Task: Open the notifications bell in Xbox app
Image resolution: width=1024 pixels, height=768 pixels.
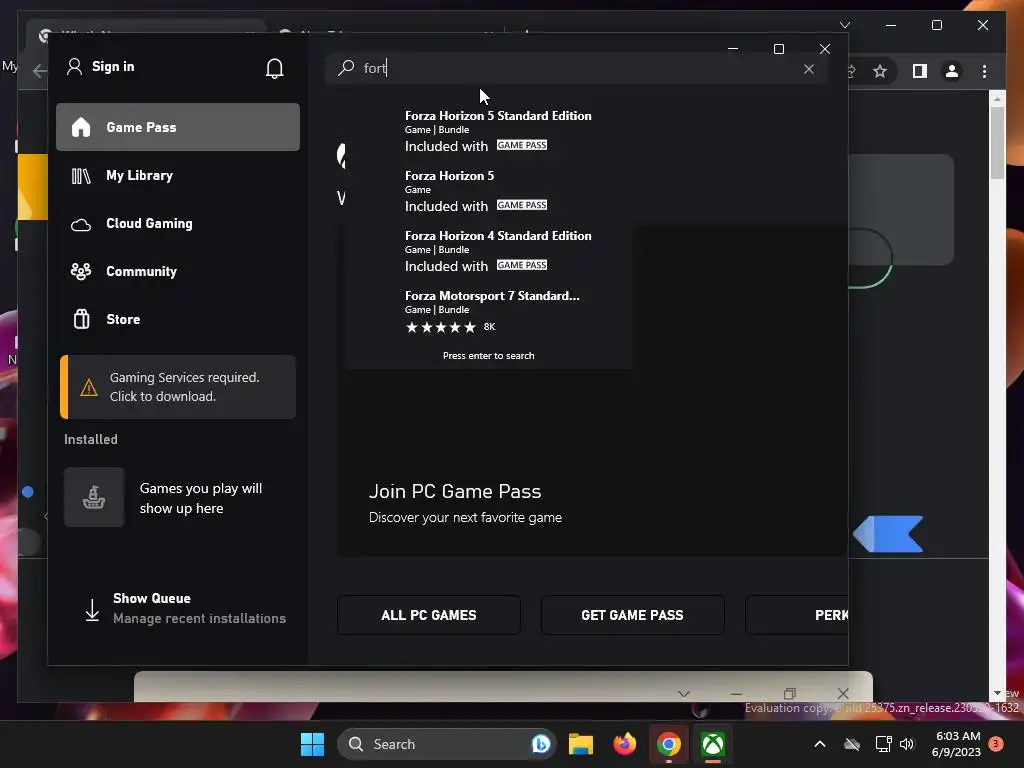Action: (x=274, y=68)
